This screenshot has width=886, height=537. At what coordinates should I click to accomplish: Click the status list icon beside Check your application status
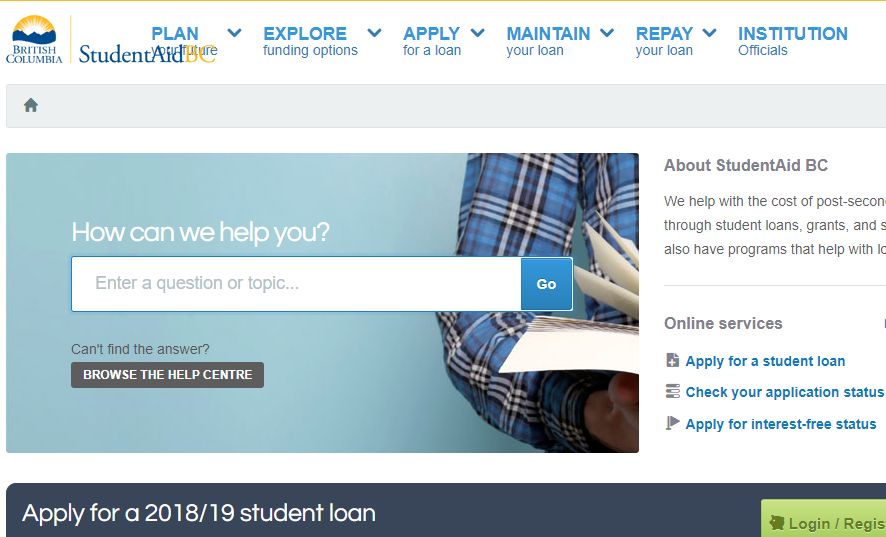pos(672,391)
